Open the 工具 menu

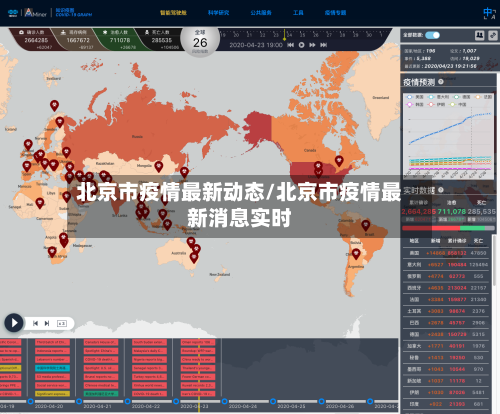point(298,13)
